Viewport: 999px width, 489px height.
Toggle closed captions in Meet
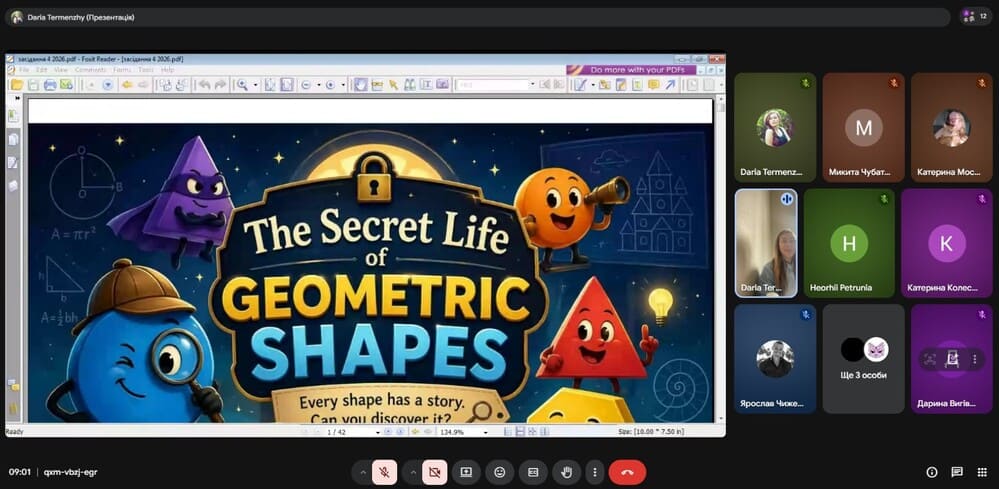click(533, 472)
